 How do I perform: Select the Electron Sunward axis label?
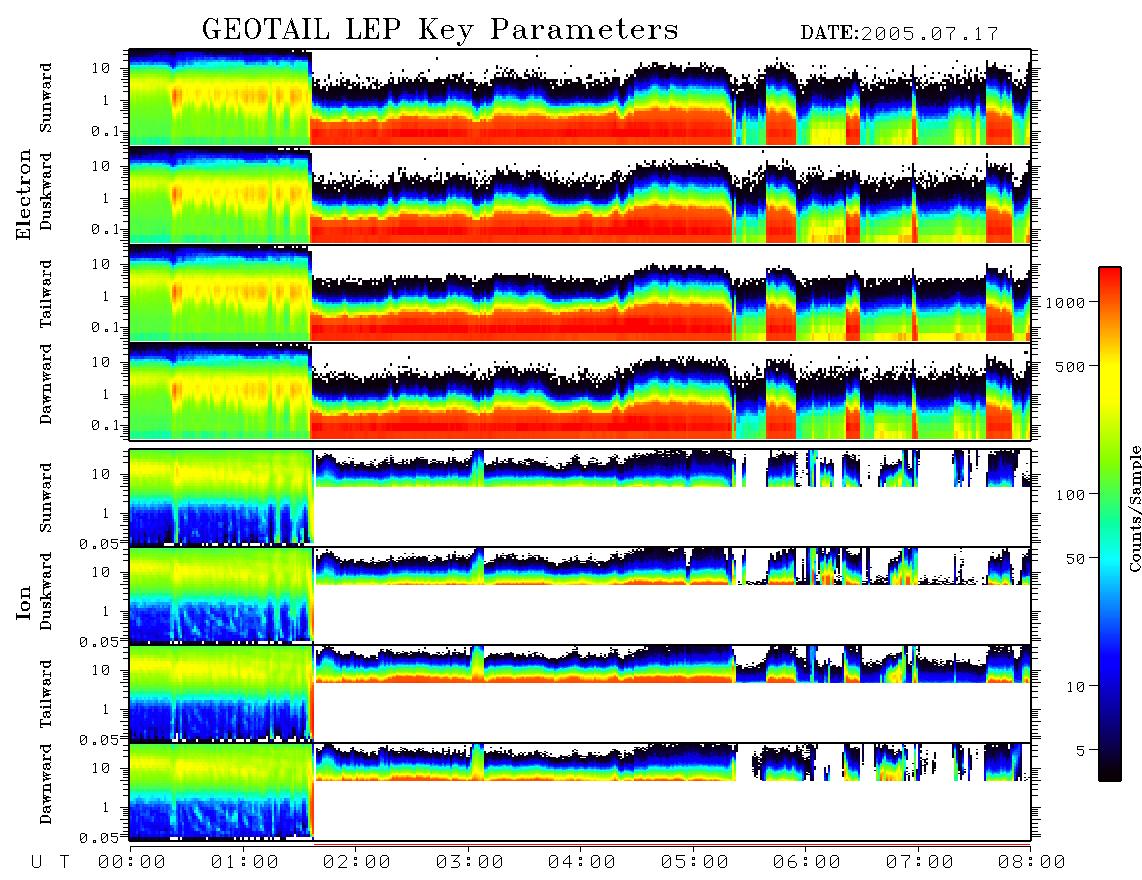click(46, 98)
